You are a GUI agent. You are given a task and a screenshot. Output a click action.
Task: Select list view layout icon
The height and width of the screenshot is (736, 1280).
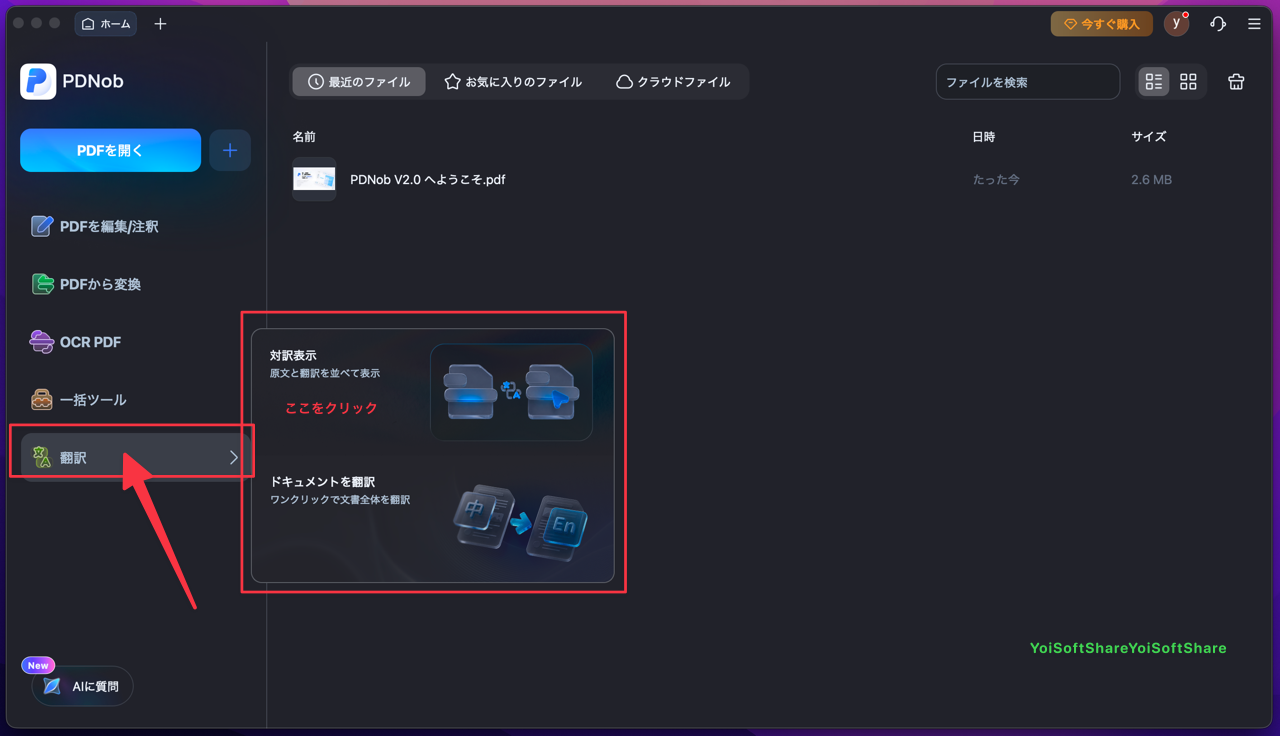tap(1154, 82)
